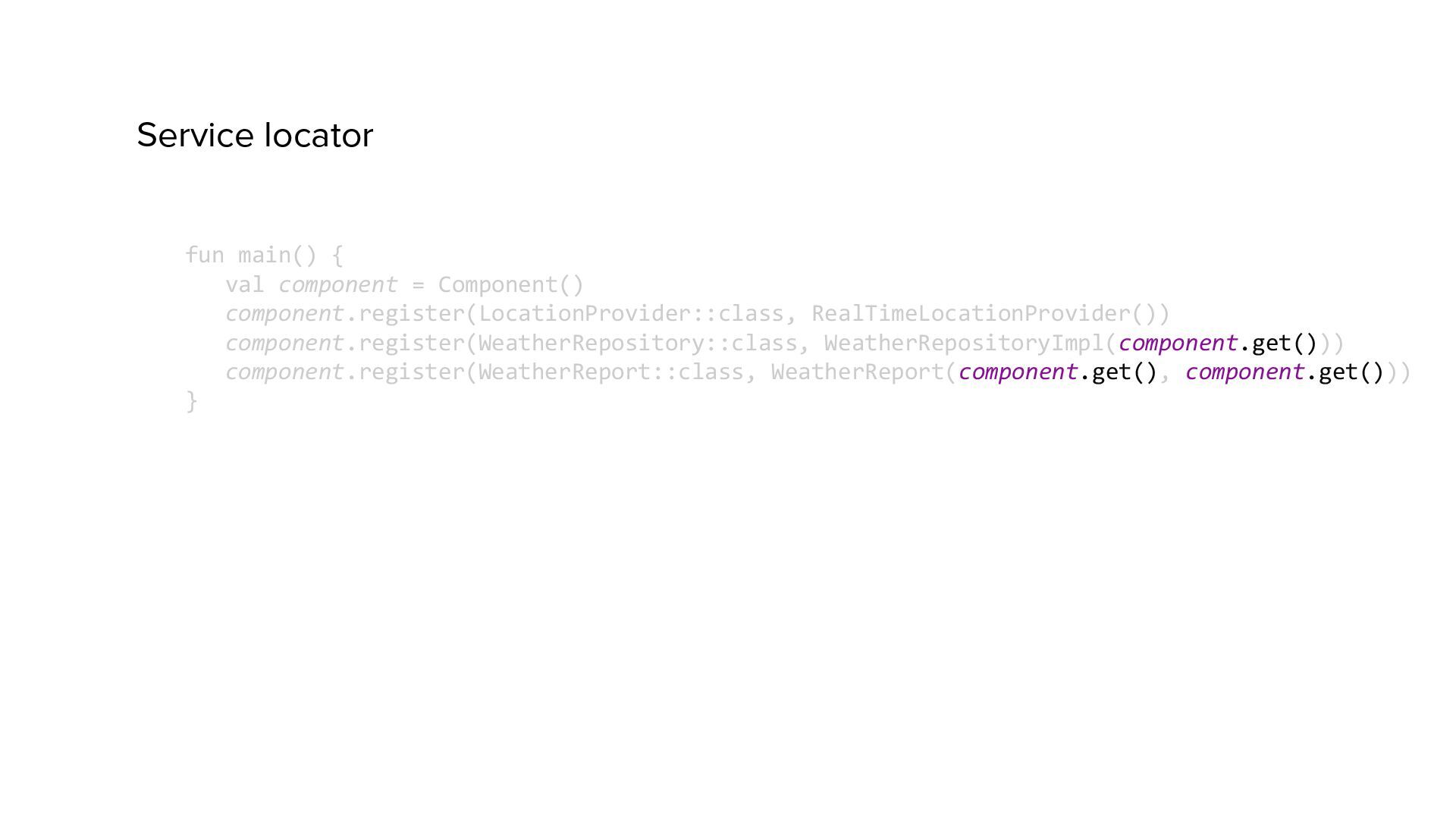Image resolution: width=1456 pixels, height=819 pixels.
Task: Click the opening curly brace after main()
Action: [x=337, y=256]
